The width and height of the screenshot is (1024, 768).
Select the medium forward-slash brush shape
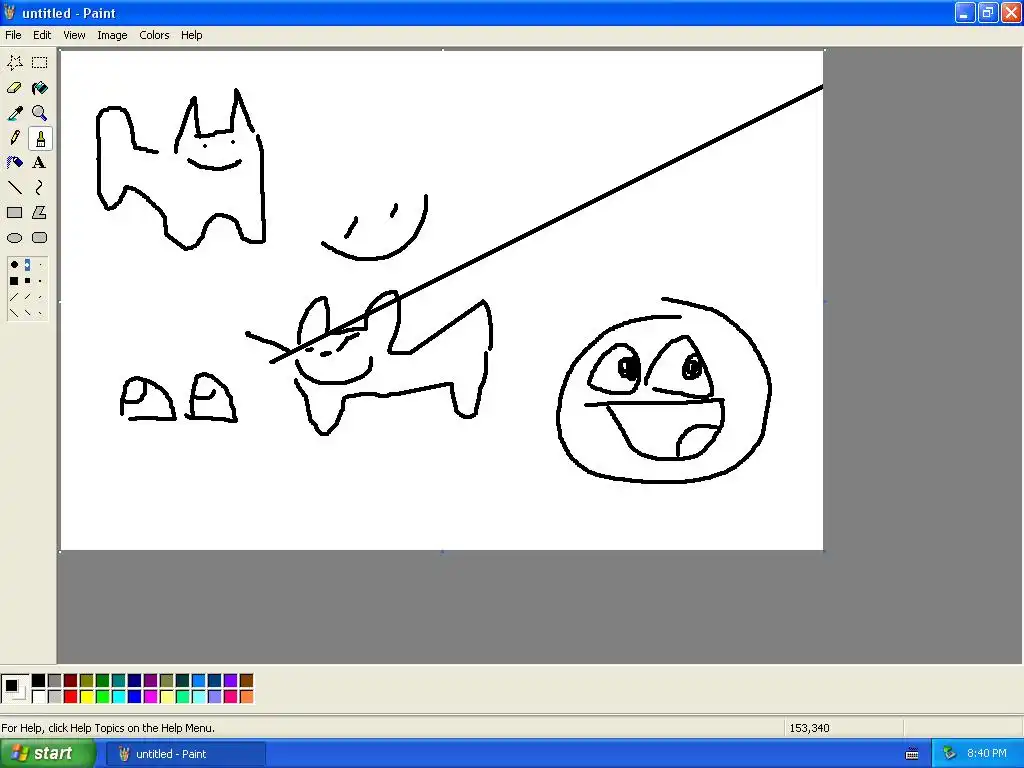(27, 297)
